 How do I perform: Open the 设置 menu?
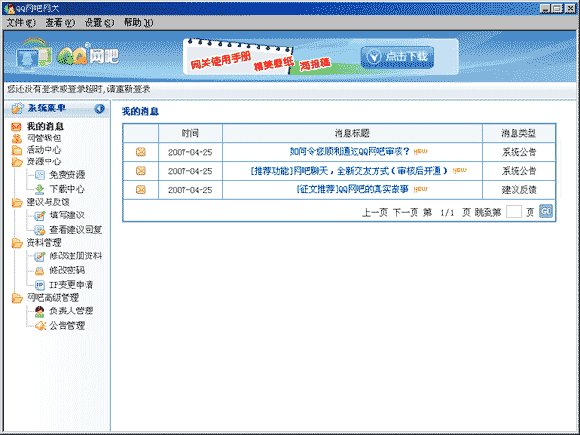click(99, 23)
